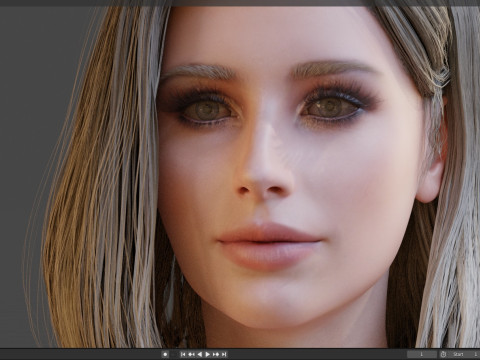Click the current frame number field

point(422,354)
